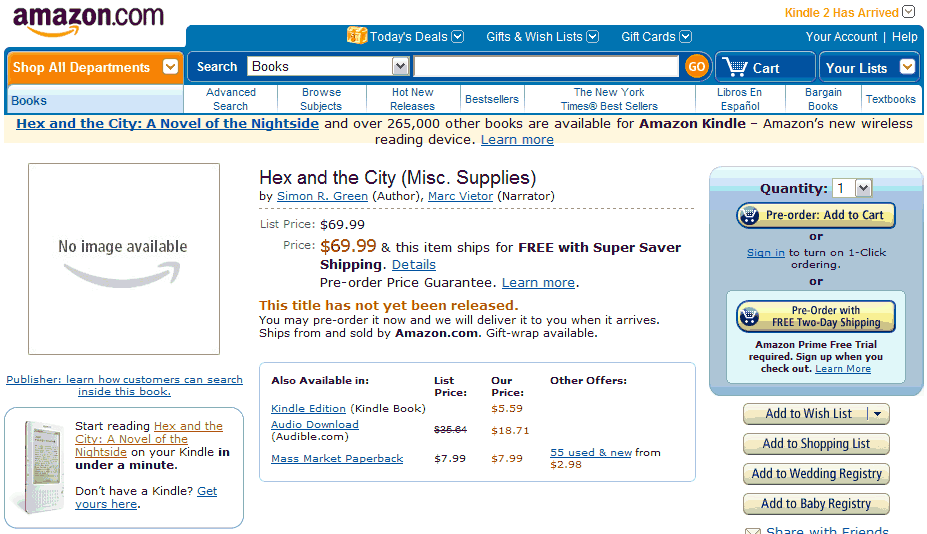Screen dimensions: 927x534
Task: Open the Kindle Edition link
Action: [x=308, y=408]
